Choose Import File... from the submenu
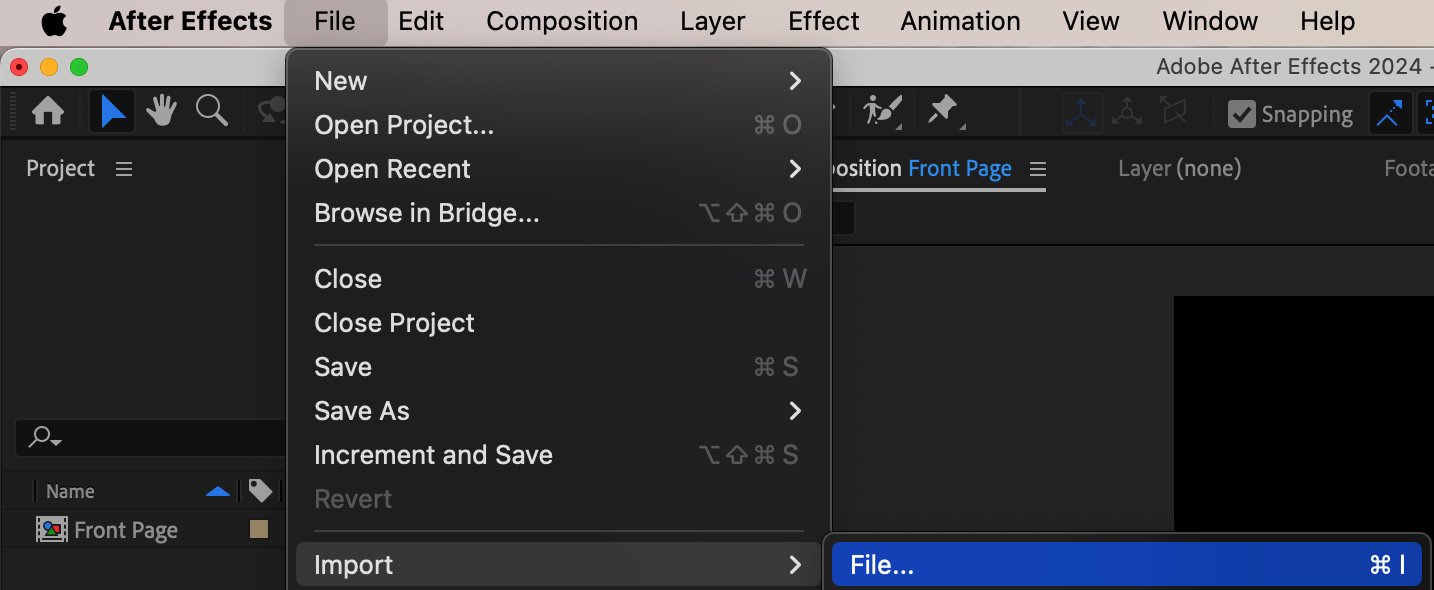 tap(1125, 565)
